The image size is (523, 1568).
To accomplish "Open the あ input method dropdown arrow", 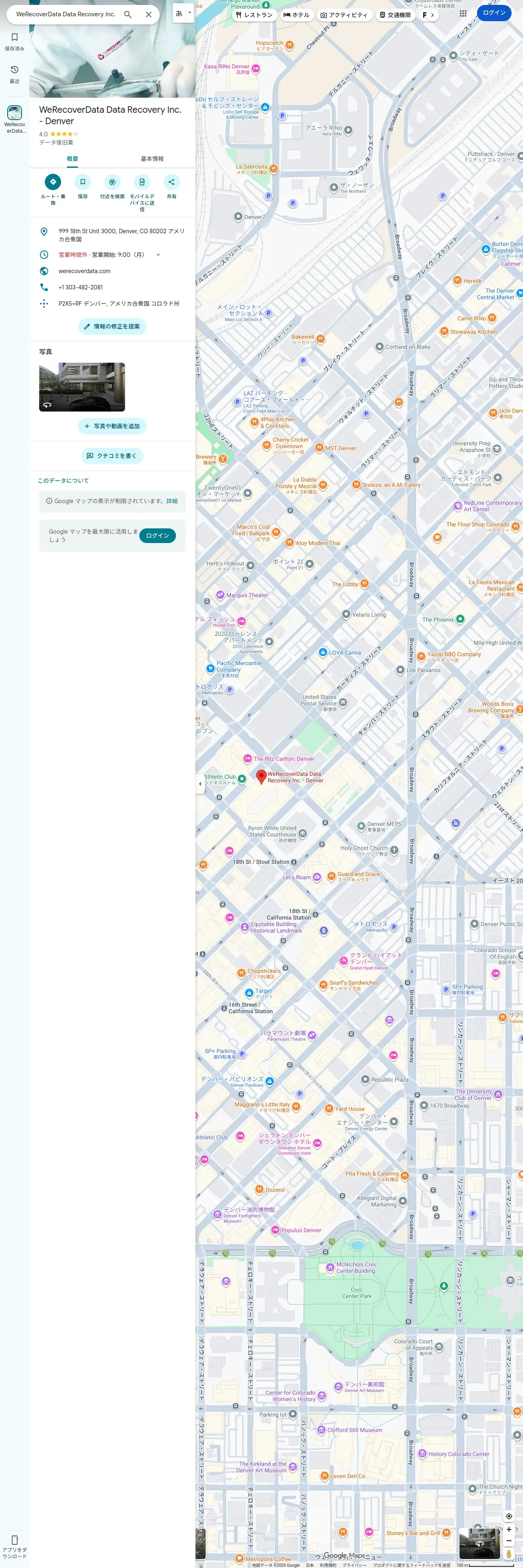I will tap(190, 12).
